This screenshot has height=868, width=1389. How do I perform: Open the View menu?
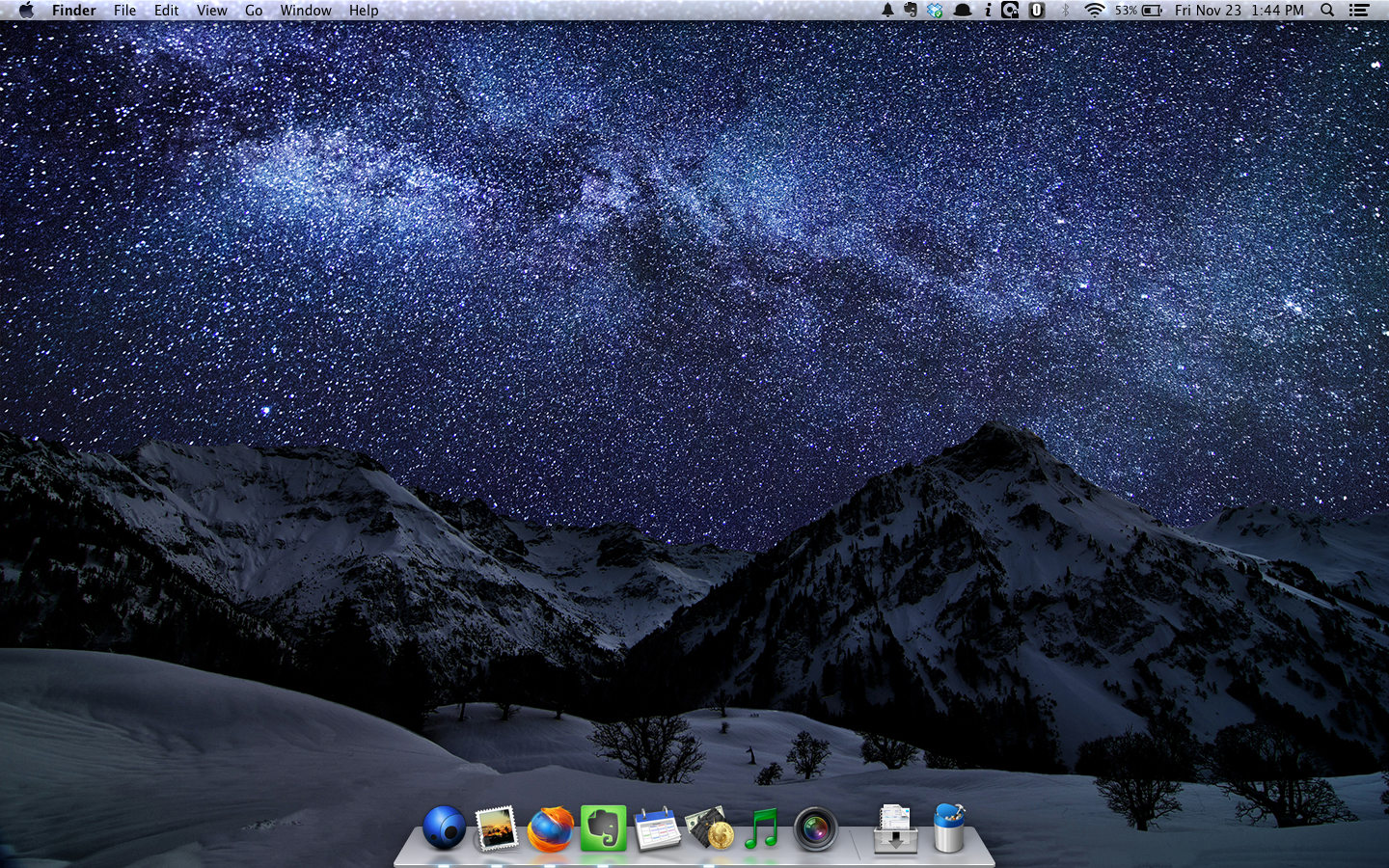click(212, 10)
